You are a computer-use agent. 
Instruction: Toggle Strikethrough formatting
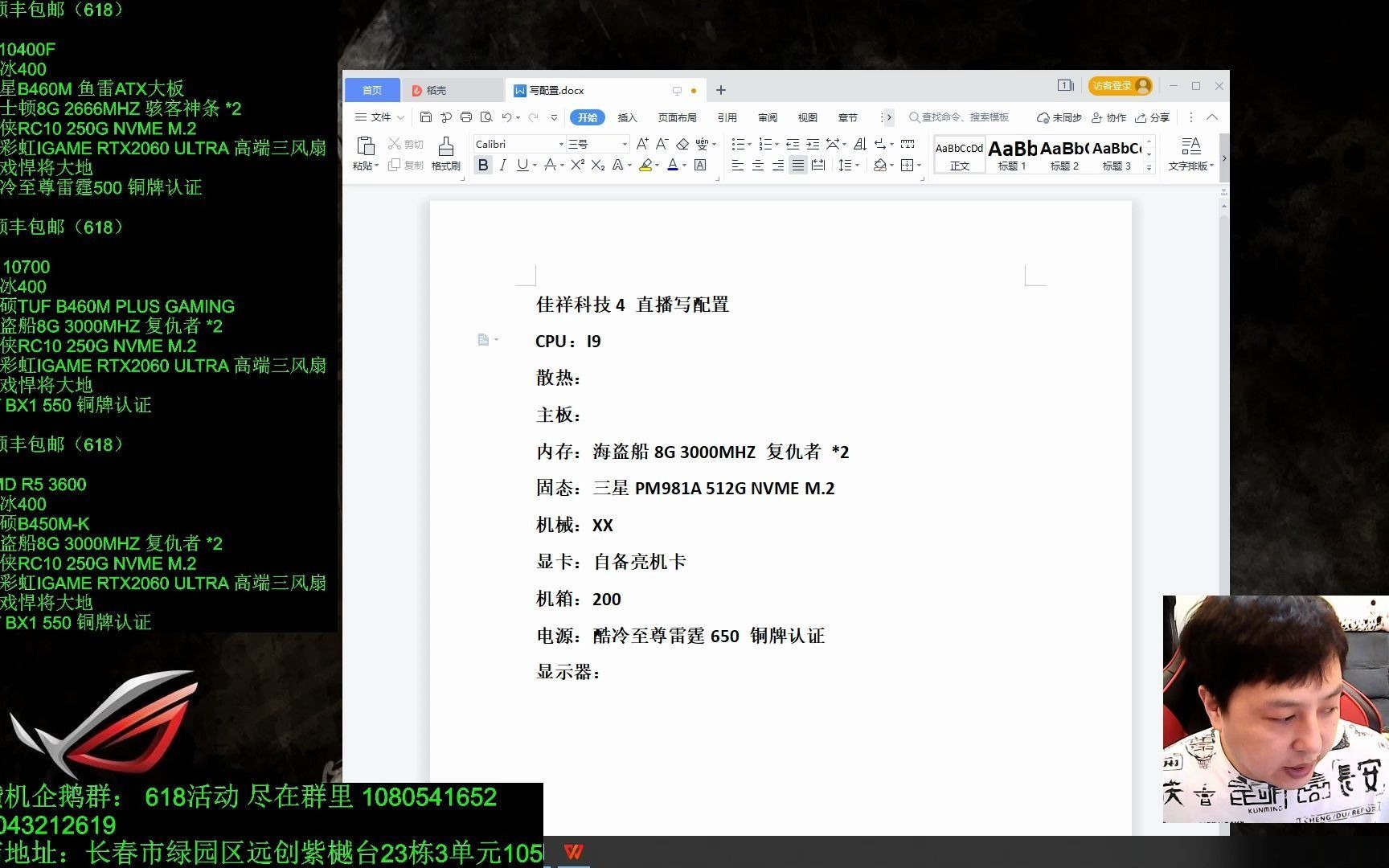point(550,165)
